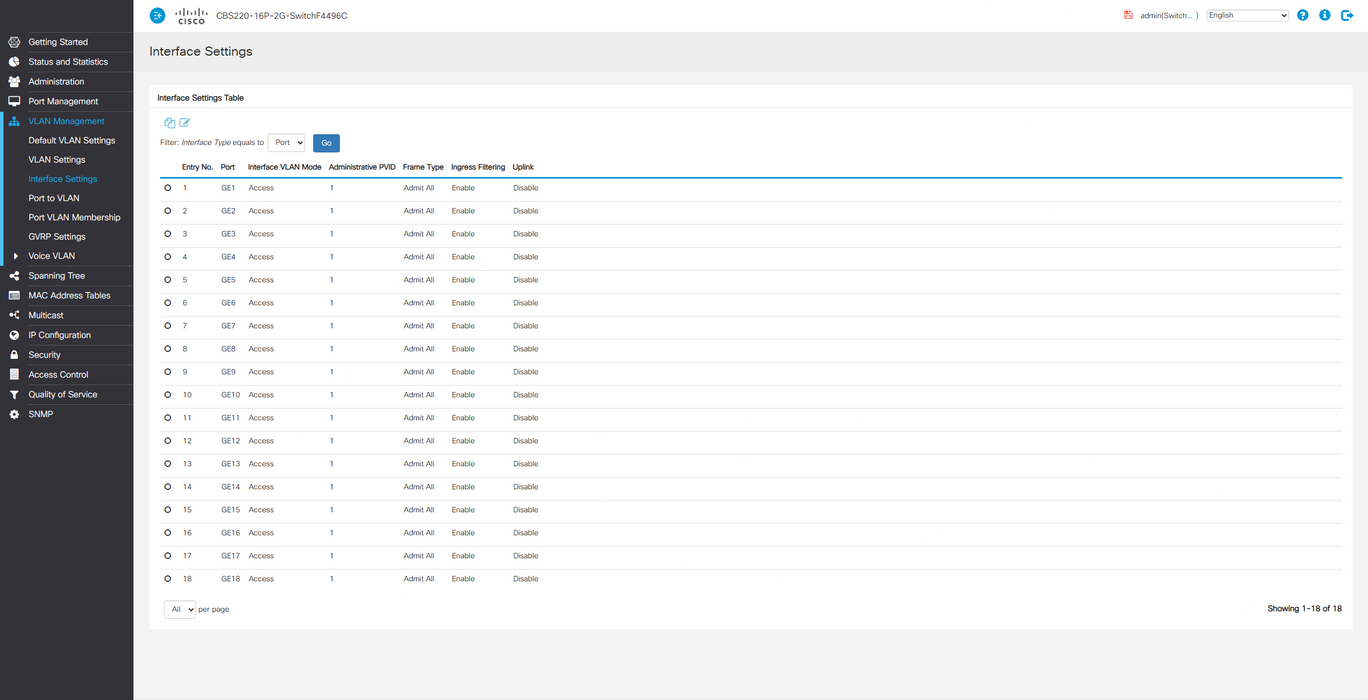
Task: Open Default VLAN Settings page
Action: click(72, 140)
